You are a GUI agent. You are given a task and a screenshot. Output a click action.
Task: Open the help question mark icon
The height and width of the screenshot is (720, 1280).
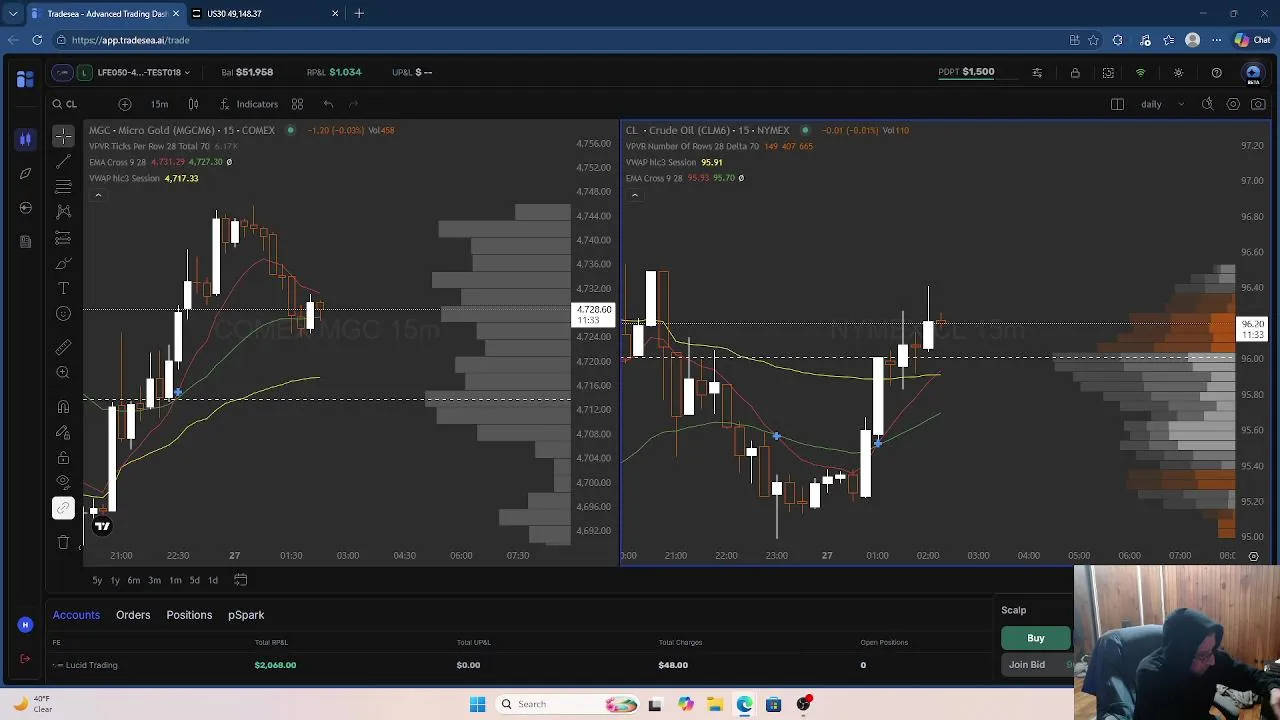point(1216,72)
